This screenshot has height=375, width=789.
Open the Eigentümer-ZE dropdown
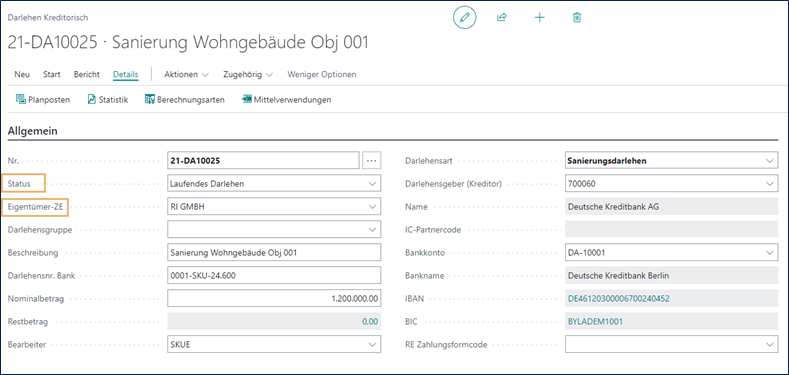pos(372,206)
